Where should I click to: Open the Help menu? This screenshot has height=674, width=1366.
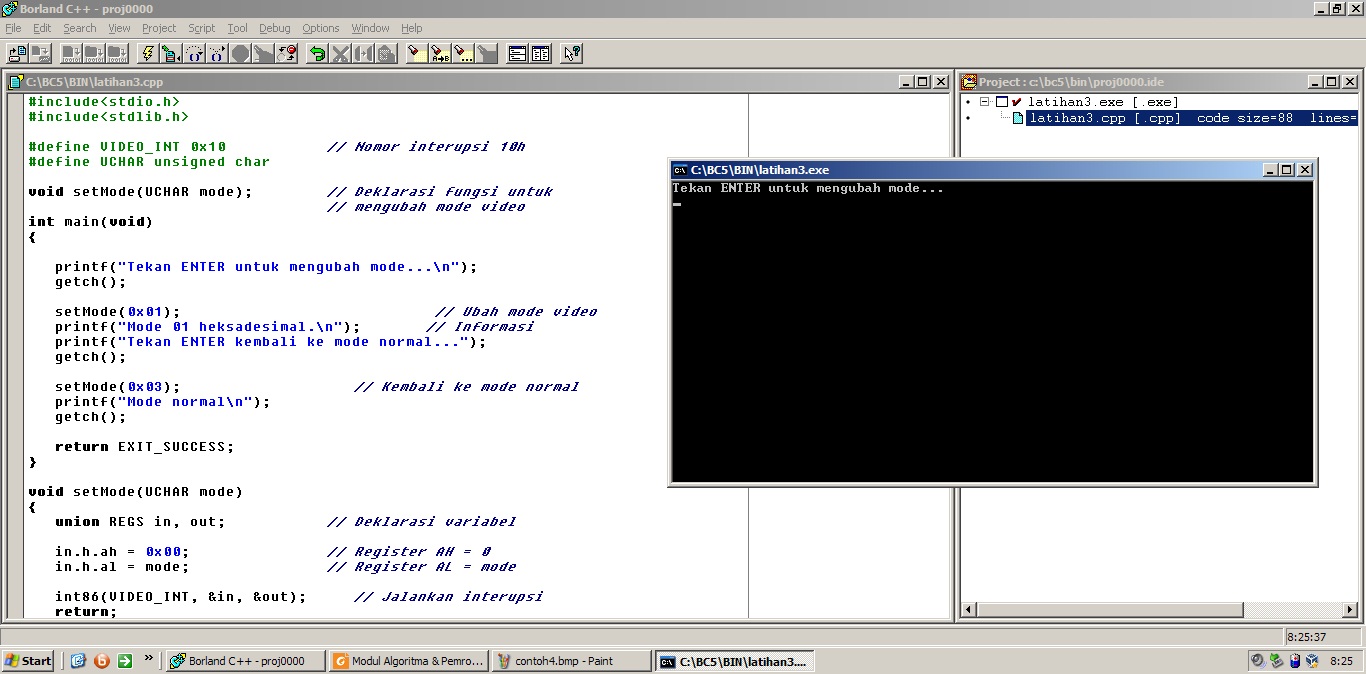(x=412, y=28)
